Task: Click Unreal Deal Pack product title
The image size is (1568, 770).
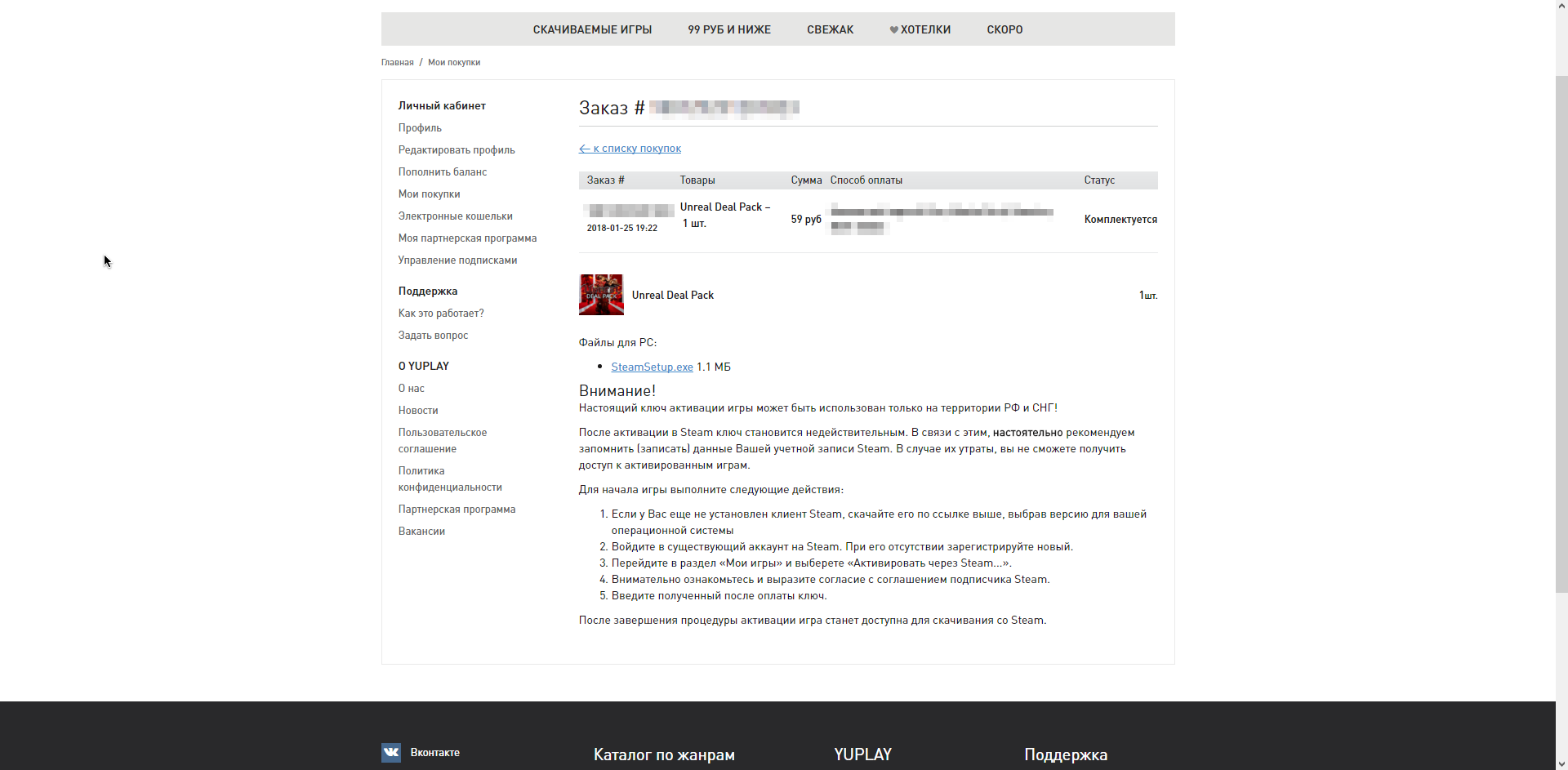Action: (672, 295)
